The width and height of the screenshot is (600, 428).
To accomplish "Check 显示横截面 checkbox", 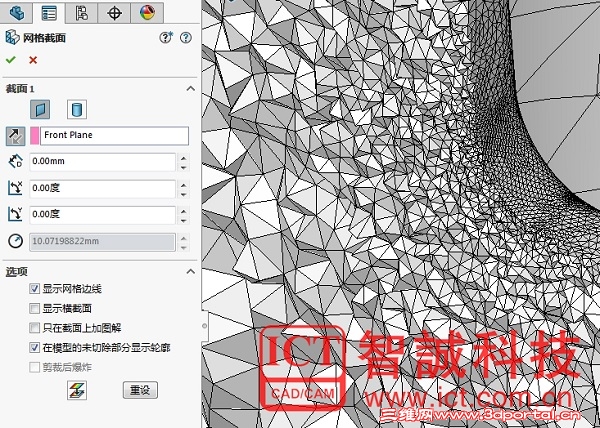I will pos(34,308).
